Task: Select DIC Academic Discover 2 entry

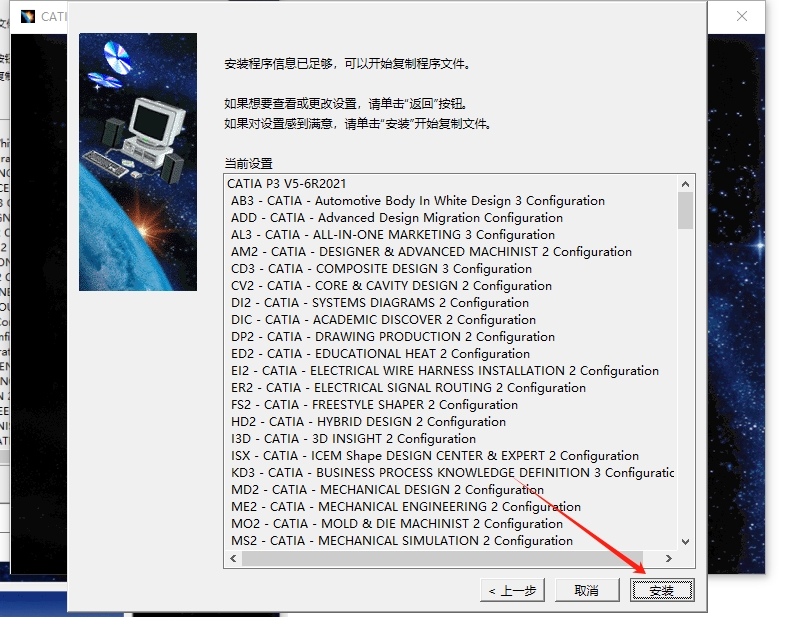Action: coord(383,320)
